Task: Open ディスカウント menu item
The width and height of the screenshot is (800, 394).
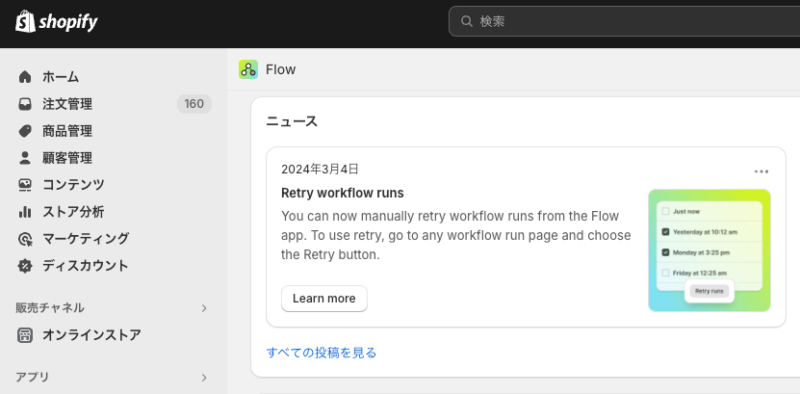Action: (x=114, y=265)
